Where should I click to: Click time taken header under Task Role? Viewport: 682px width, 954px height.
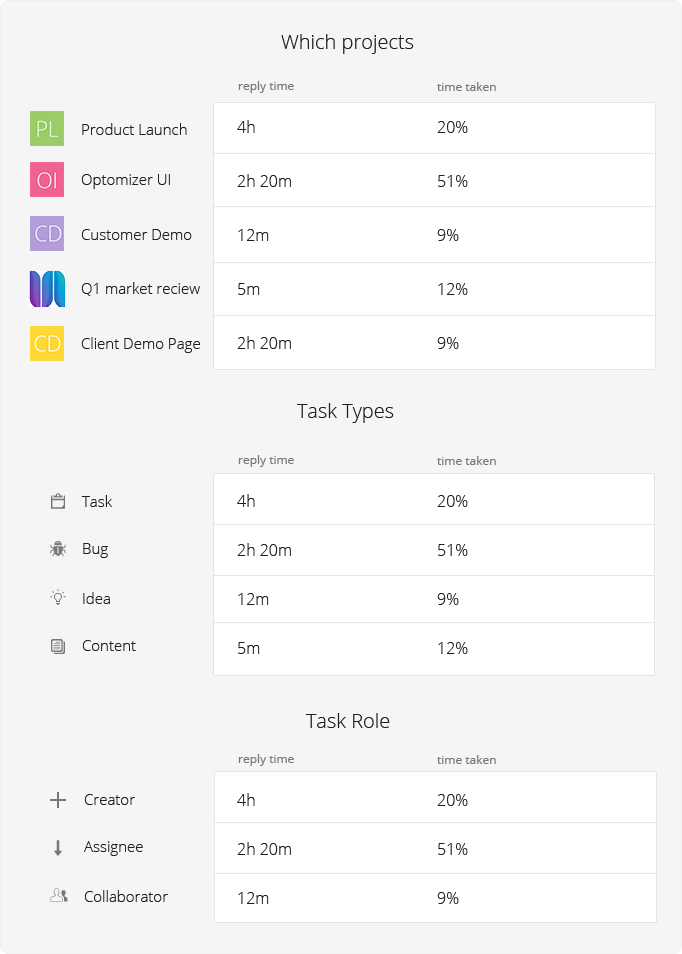[x=467, y=760]
